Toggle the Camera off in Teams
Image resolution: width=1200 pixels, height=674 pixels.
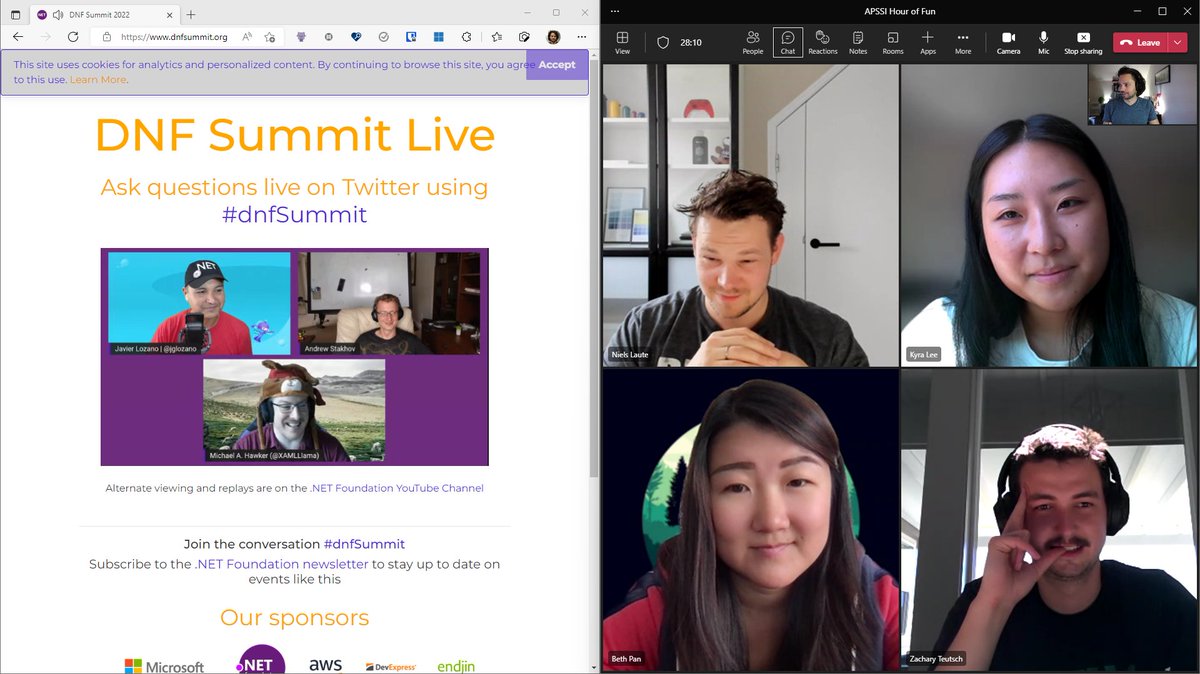(1008, 42)
